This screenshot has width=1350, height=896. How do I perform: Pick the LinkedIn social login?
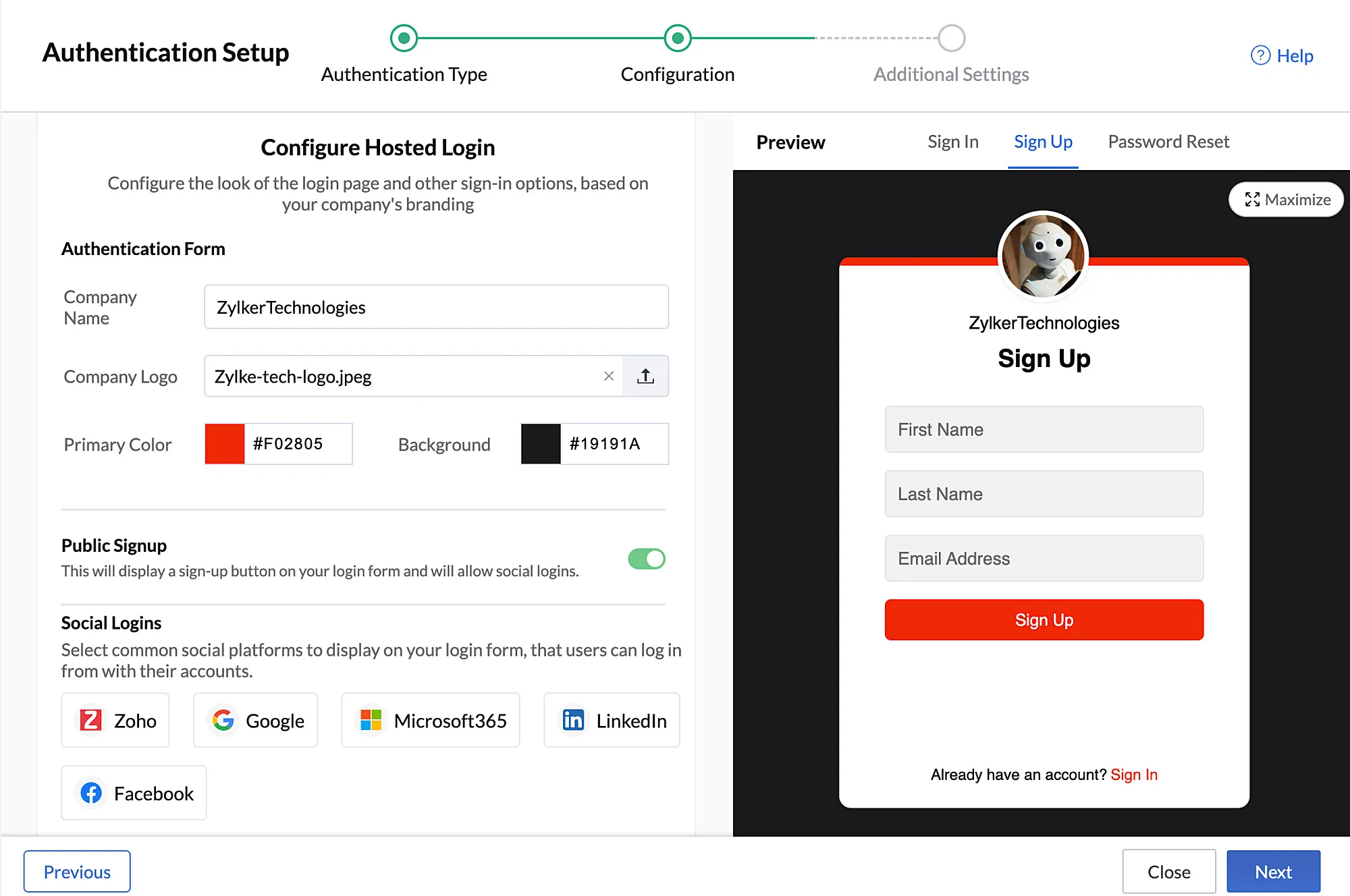tap(612, 720)
